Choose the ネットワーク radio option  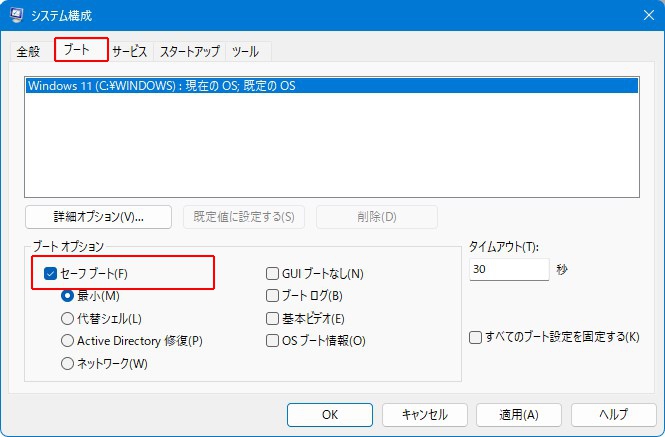(68, 364)
